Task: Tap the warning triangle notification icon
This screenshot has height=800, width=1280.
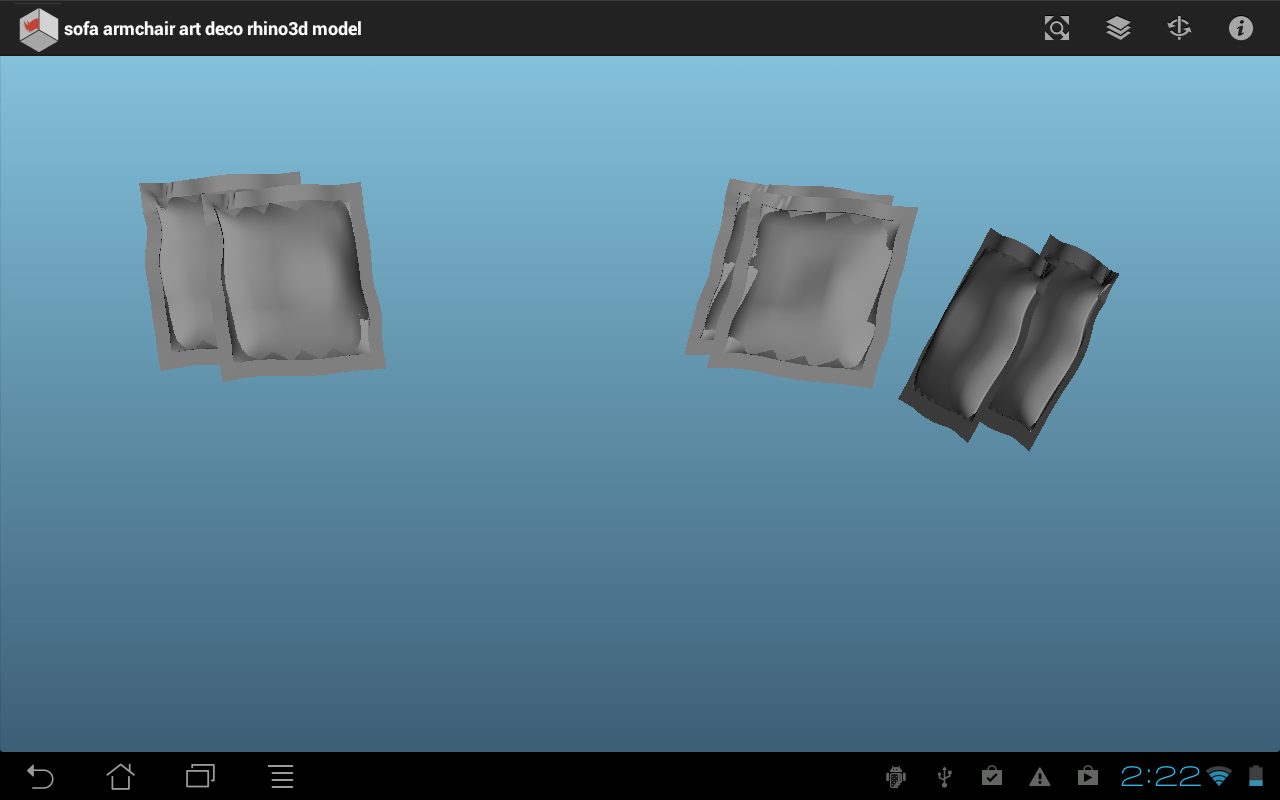Action: [1040, 777]
